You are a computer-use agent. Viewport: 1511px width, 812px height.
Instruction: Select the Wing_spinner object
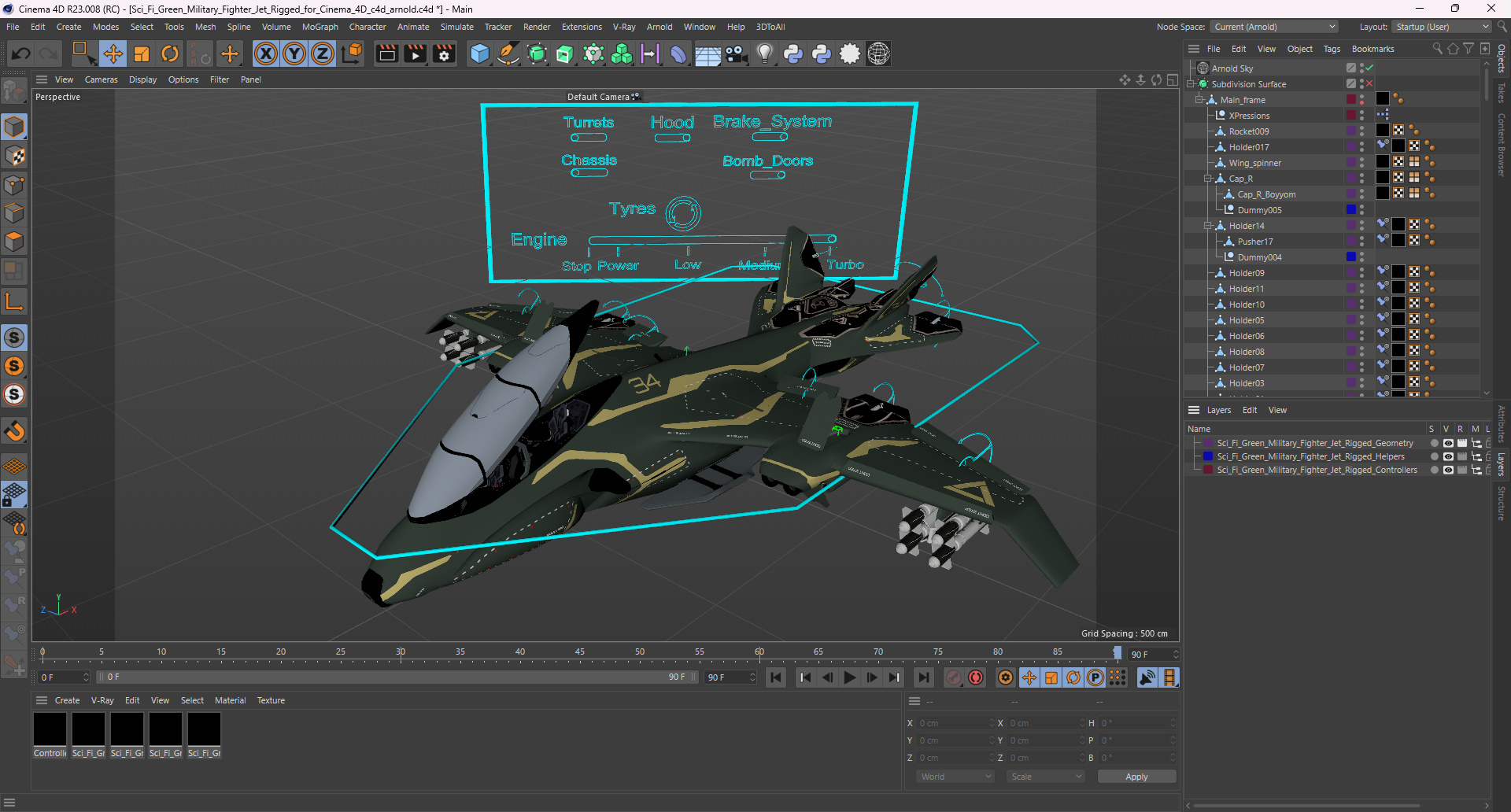[x=1255, y=163]
